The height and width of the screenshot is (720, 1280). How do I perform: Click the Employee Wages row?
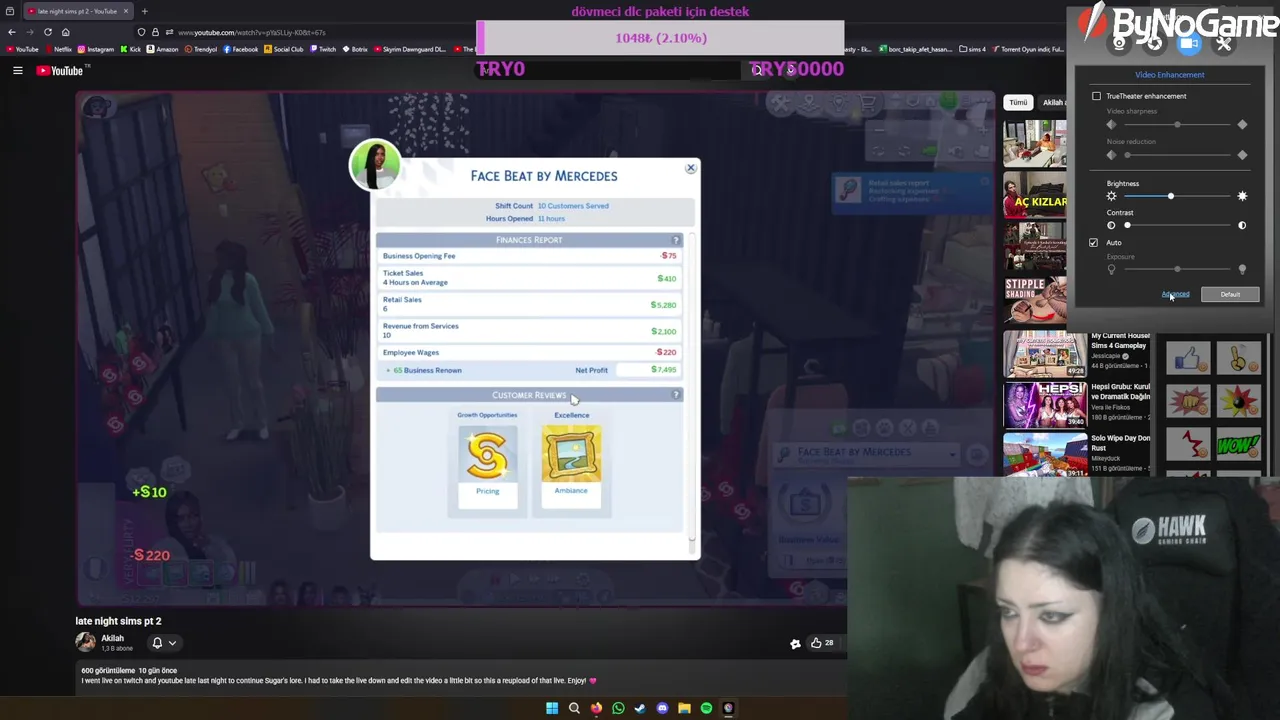pyautogui.click(x=529, y=352)
